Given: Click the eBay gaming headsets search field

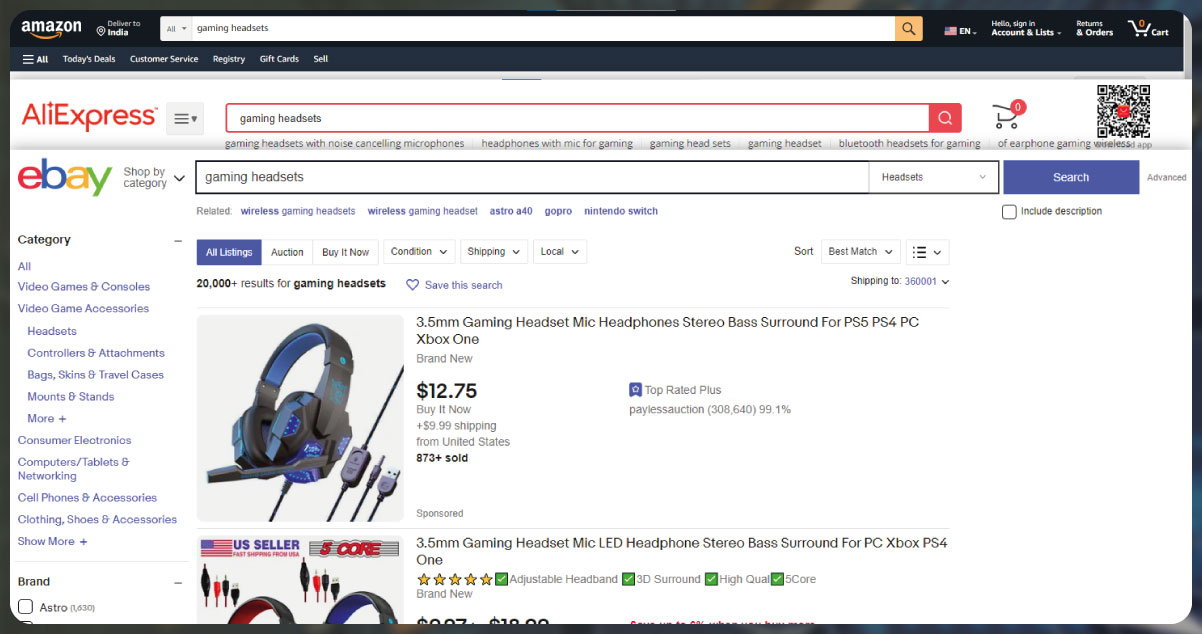Looking at the screenshot, I should pyautogui.click(x=532, y=177).
